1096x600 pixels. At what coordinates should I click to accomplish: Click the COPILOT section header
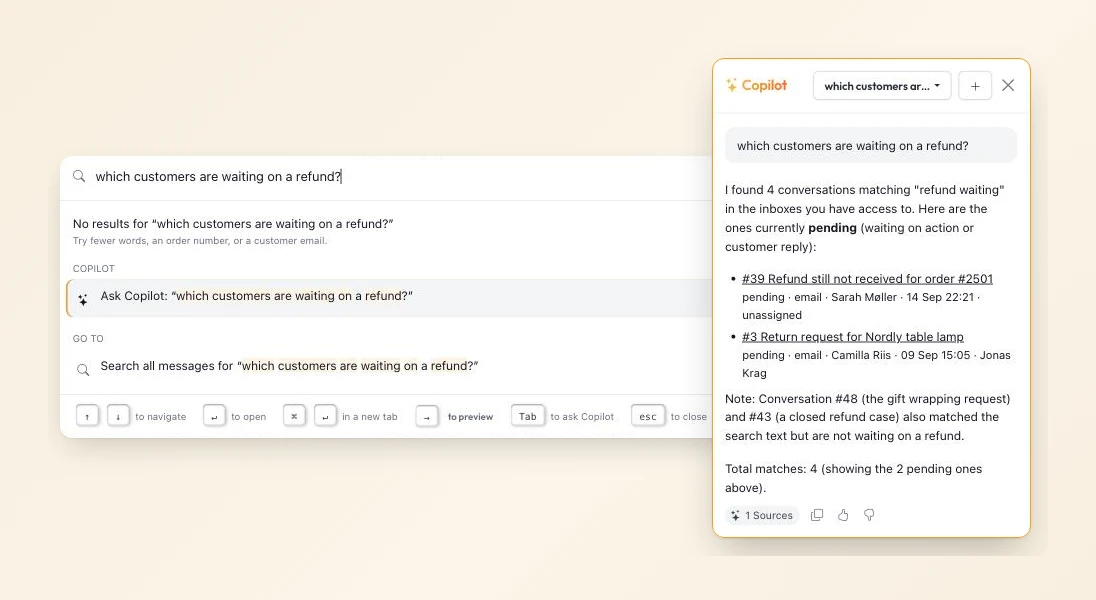(94, 269)
